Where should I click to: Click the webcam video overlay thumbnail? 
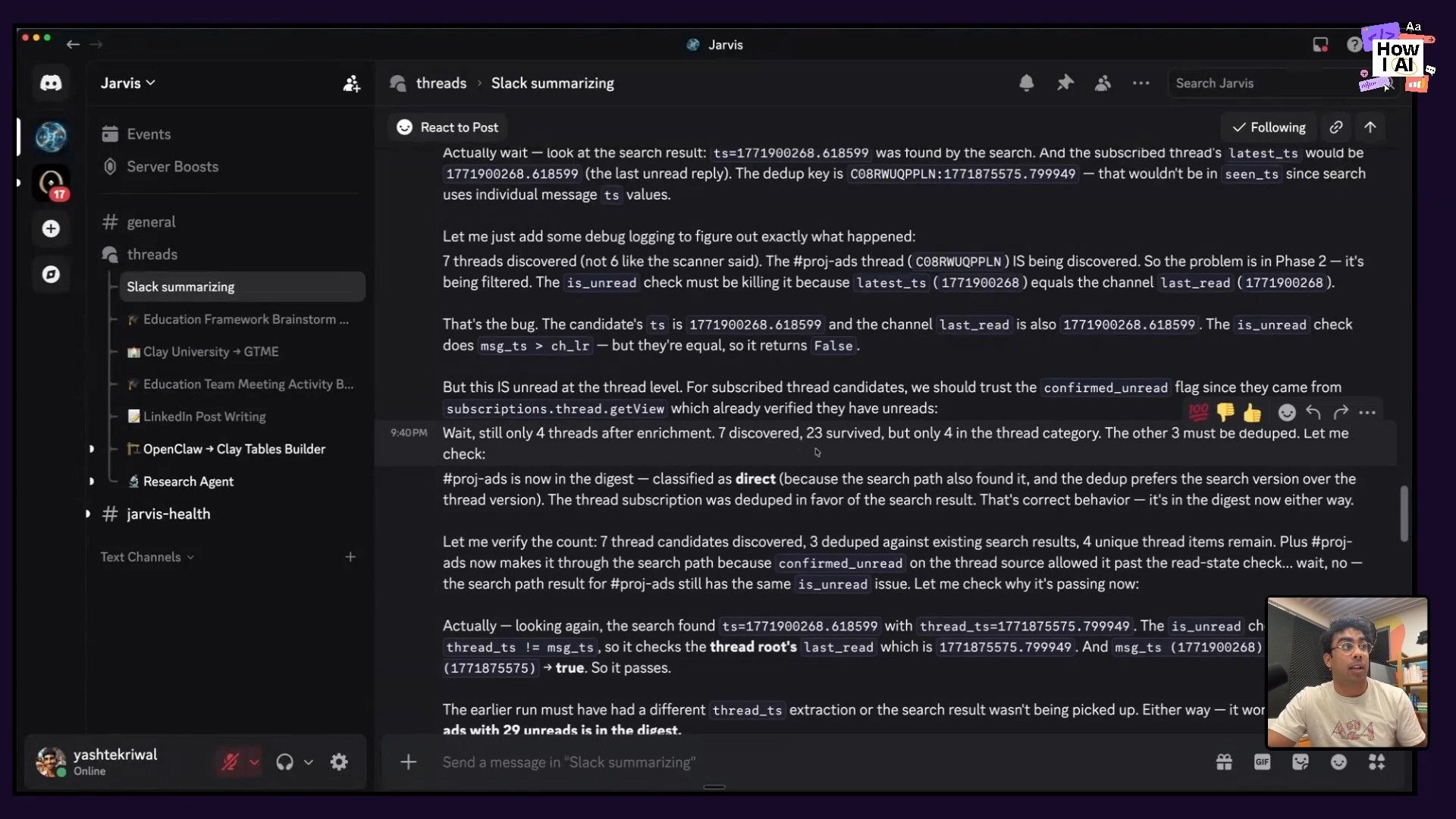(1347, 673)
